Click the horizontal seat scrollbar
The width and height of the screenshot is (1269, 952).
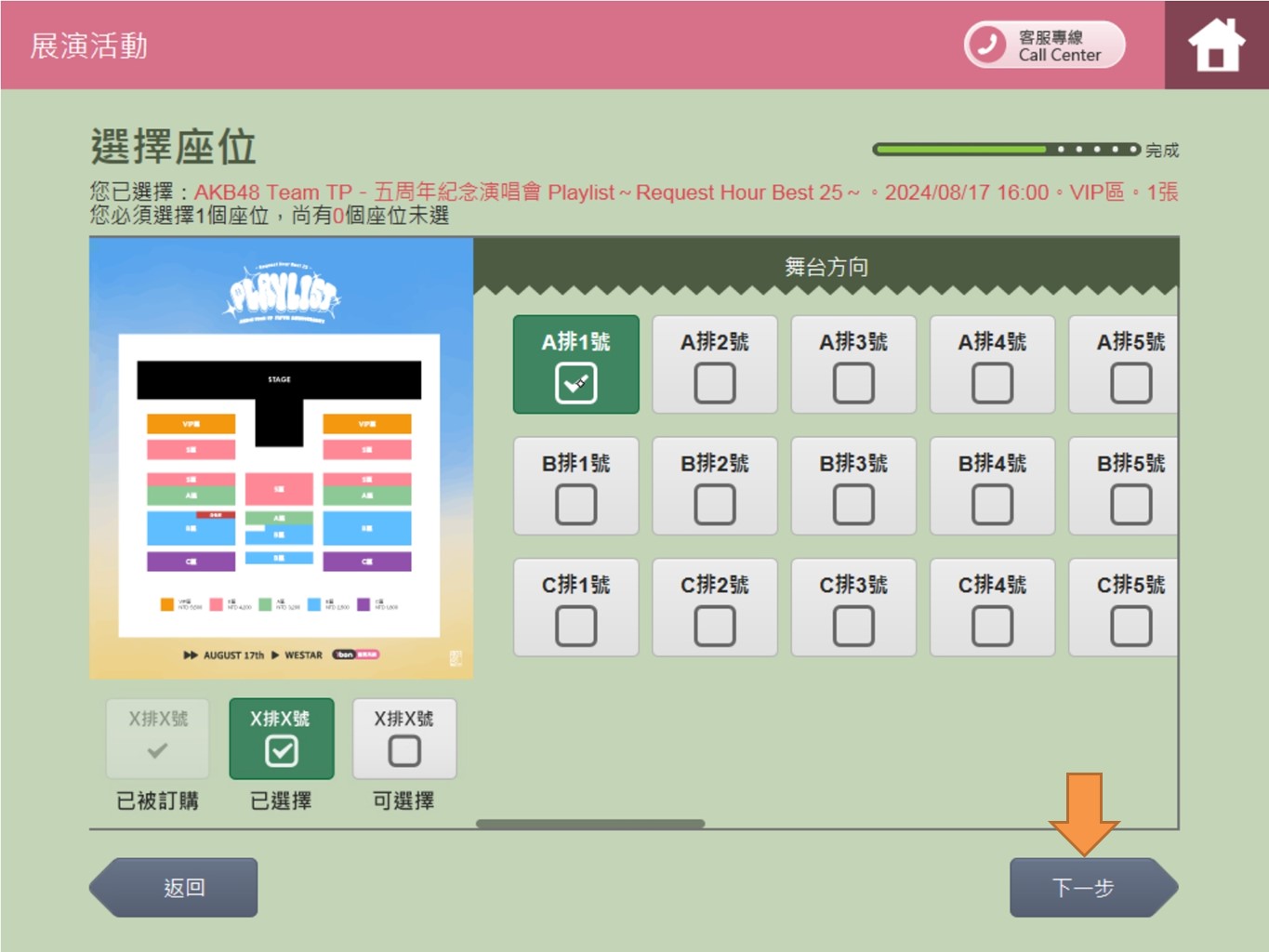pyautogui.click(x=590, y=824)
